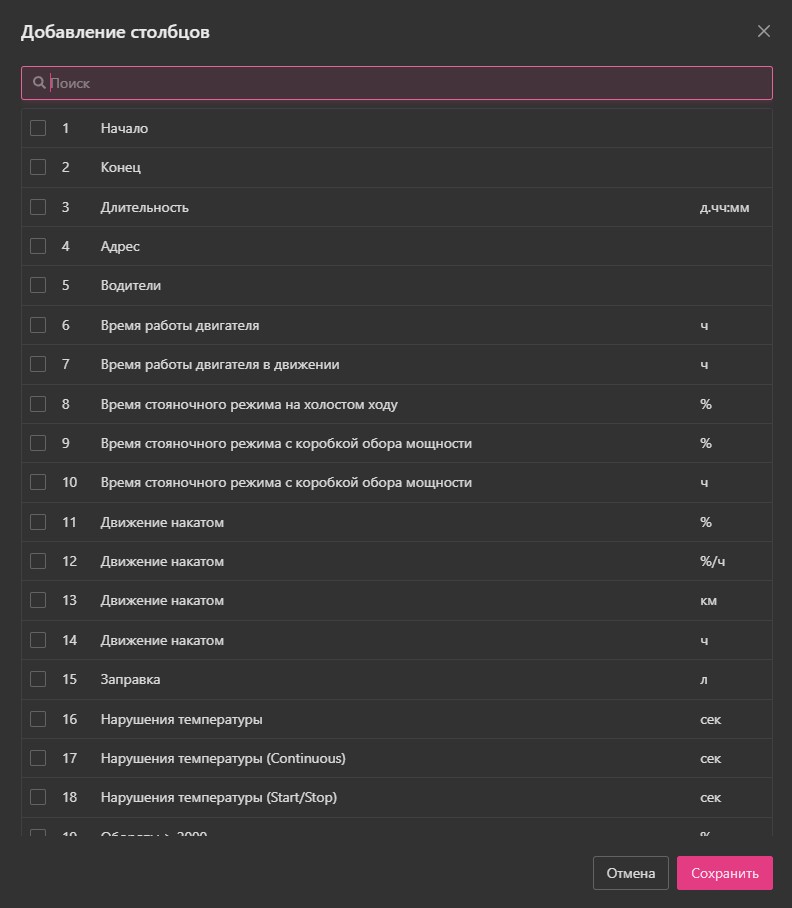
Task: Click the magnifier icon in the search field
Action: [x=39, y=83]
